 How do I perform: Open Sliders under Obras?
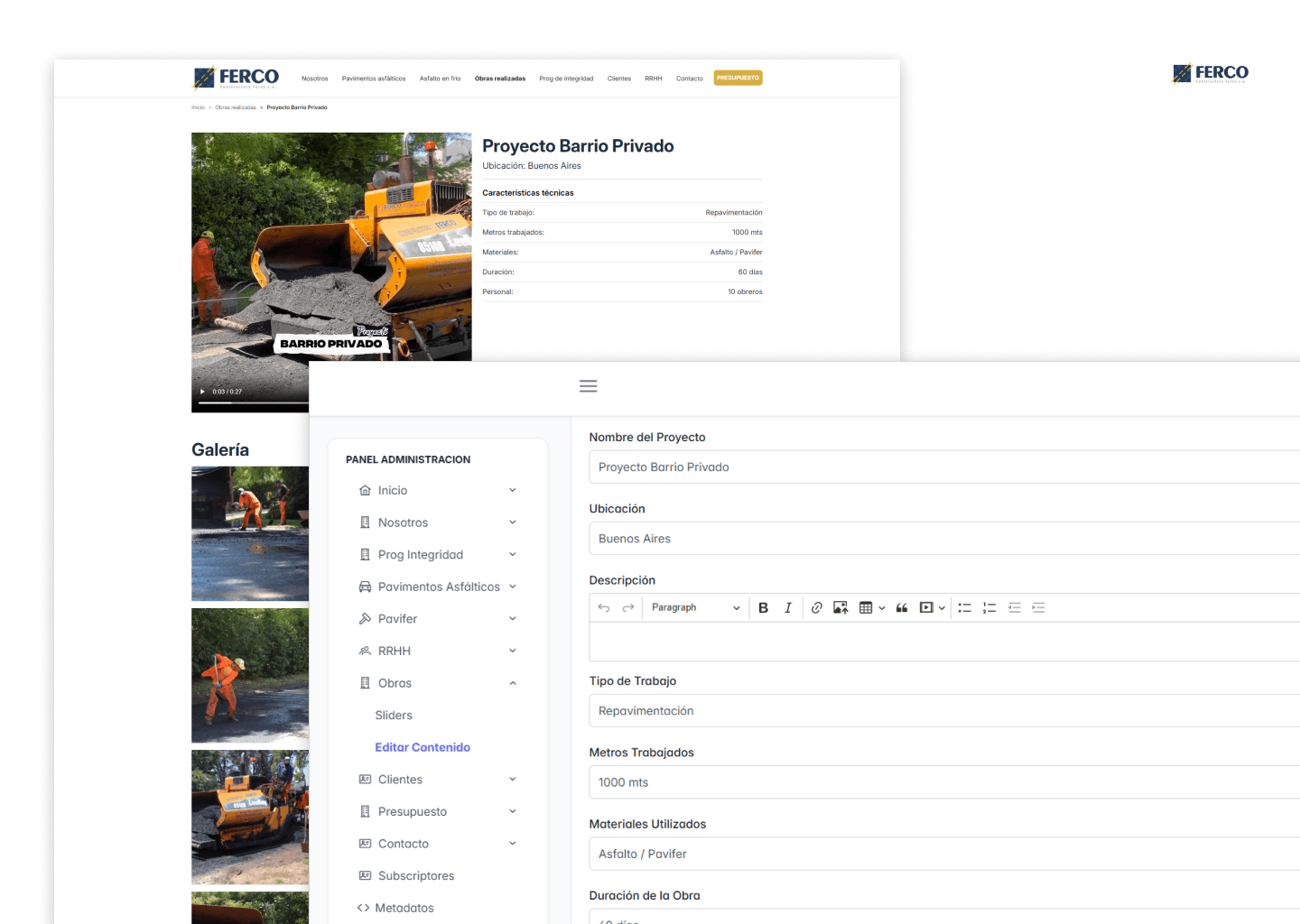(x=394, y=716)
